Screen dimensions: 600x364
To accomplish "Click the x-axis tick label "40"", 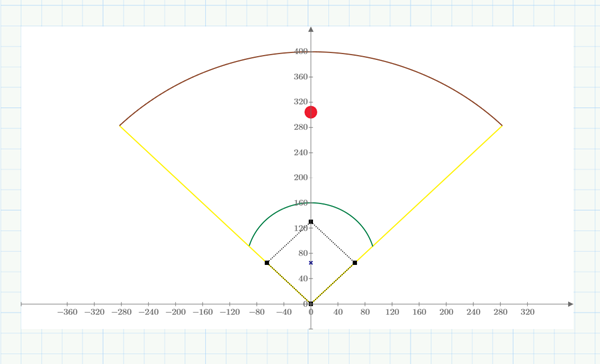I will tap(338, 312).
